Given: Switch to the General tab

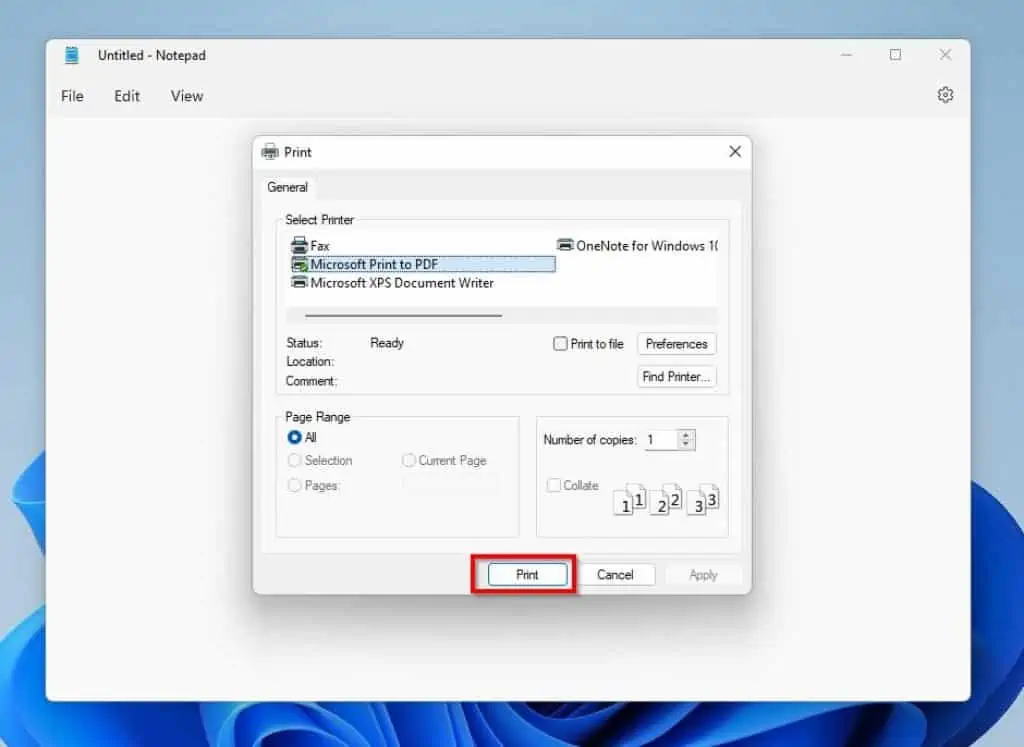Looking at the screenshot, I should pos(287,187).
